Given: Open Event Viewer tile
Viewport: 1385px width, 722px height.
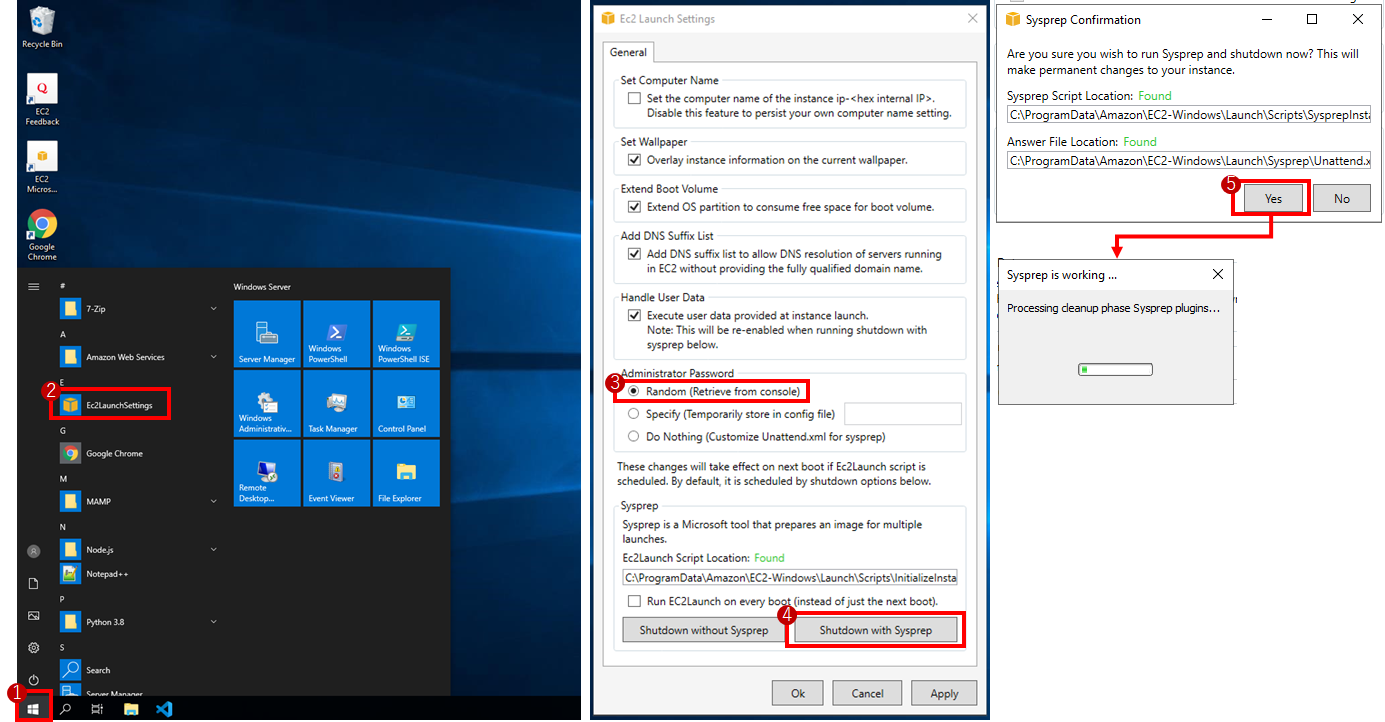Looking at the screenshot, I should click(336, 473).
